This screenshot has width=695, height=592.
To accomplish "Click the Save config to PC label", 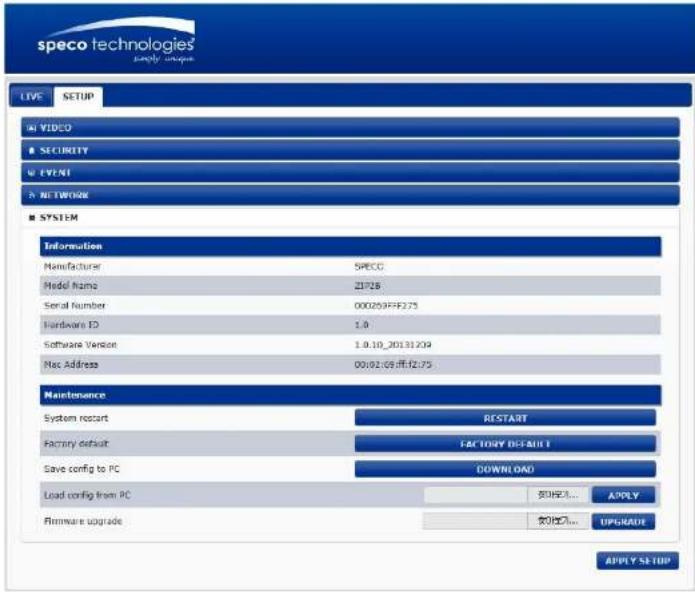I will pyautogui.click(x=82, y=469).
